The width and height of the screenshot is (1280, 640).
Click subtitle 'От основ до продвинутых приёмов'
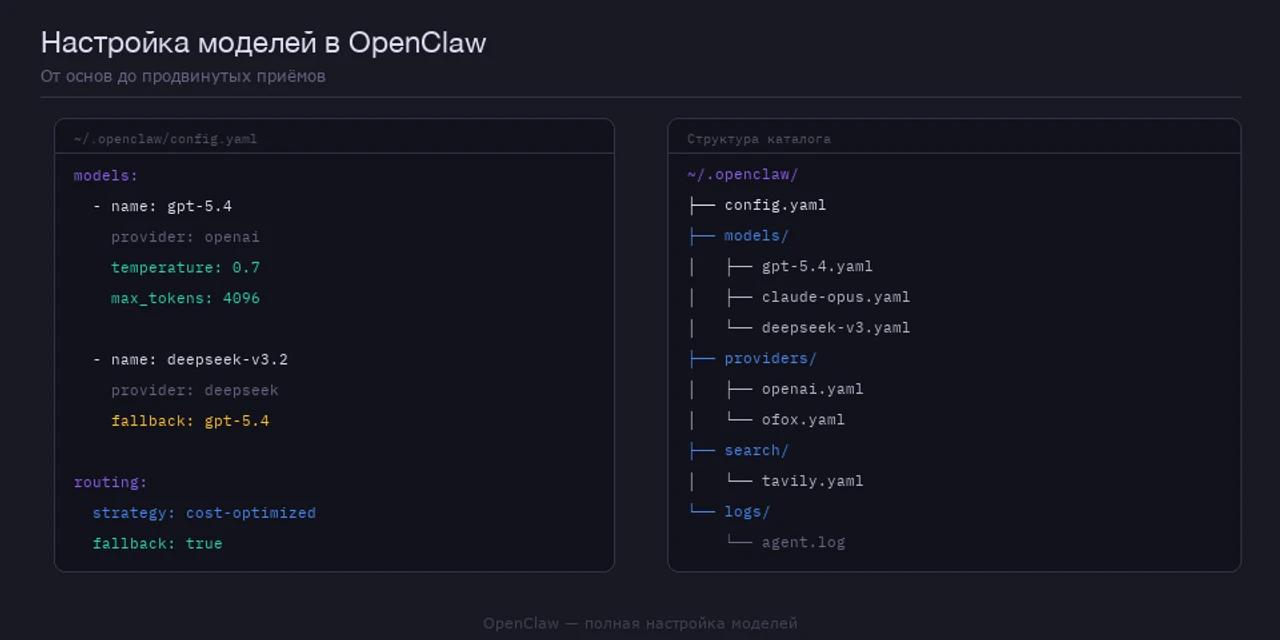(183, 76)
